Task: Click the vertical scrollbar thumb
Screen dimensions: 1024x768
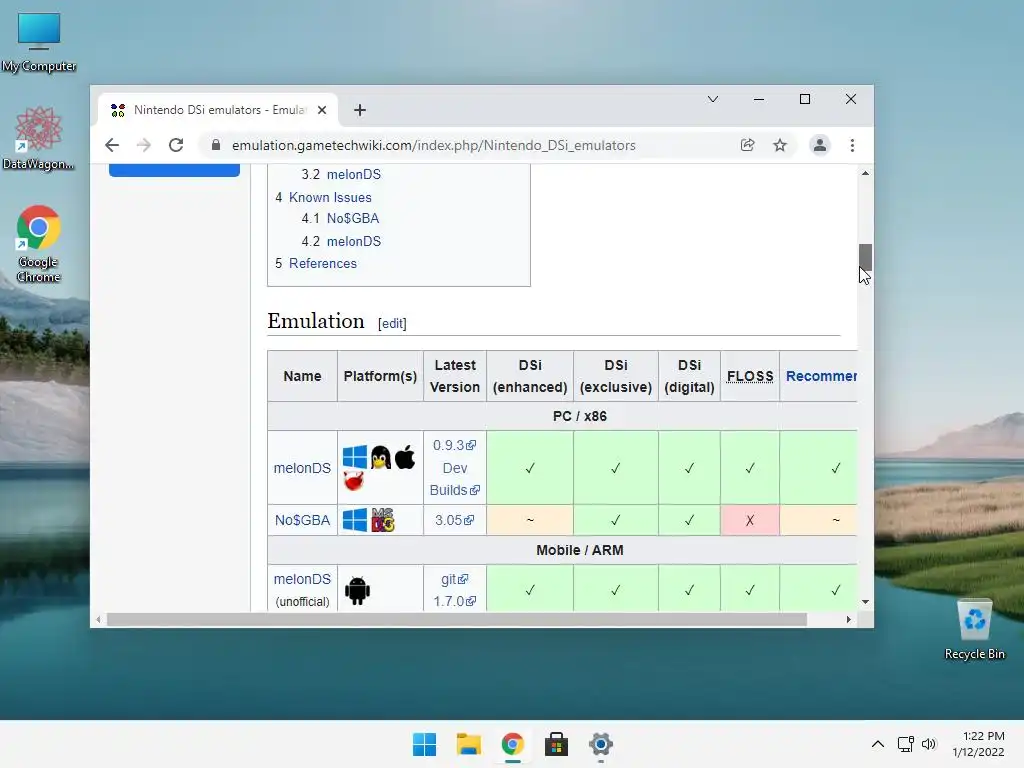Action: click(x=865, y=257)
